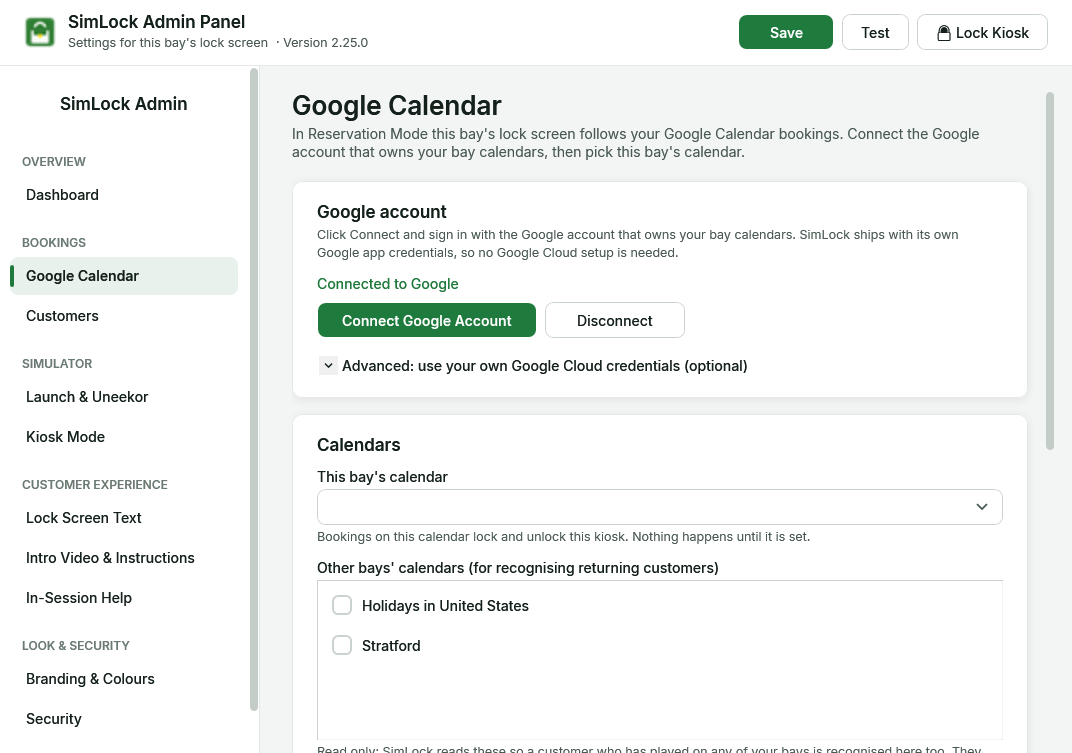Click the Advanced Google Cloud credentials text

coord(544,366)
